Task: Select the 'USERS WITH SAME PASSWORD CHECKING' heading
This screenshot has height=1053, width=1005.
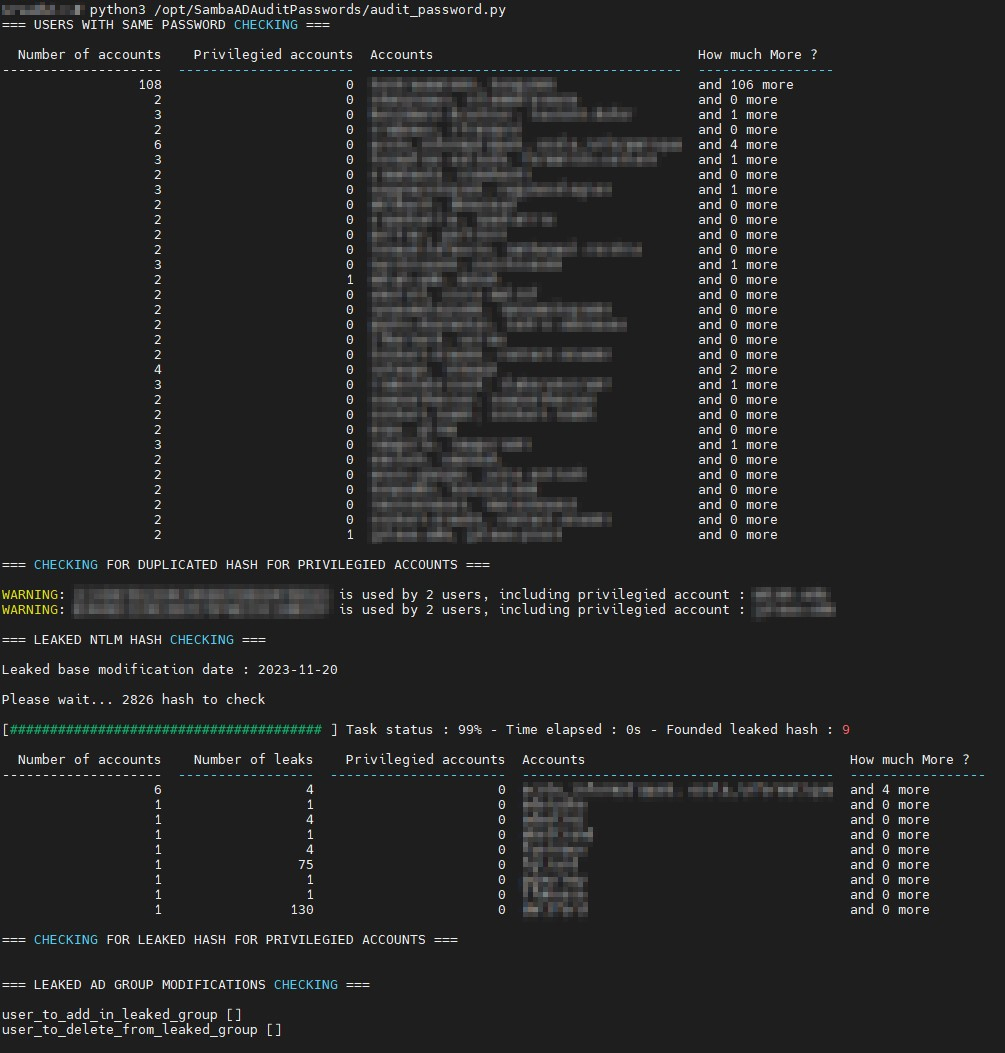Action: click(x=166, y=25)
